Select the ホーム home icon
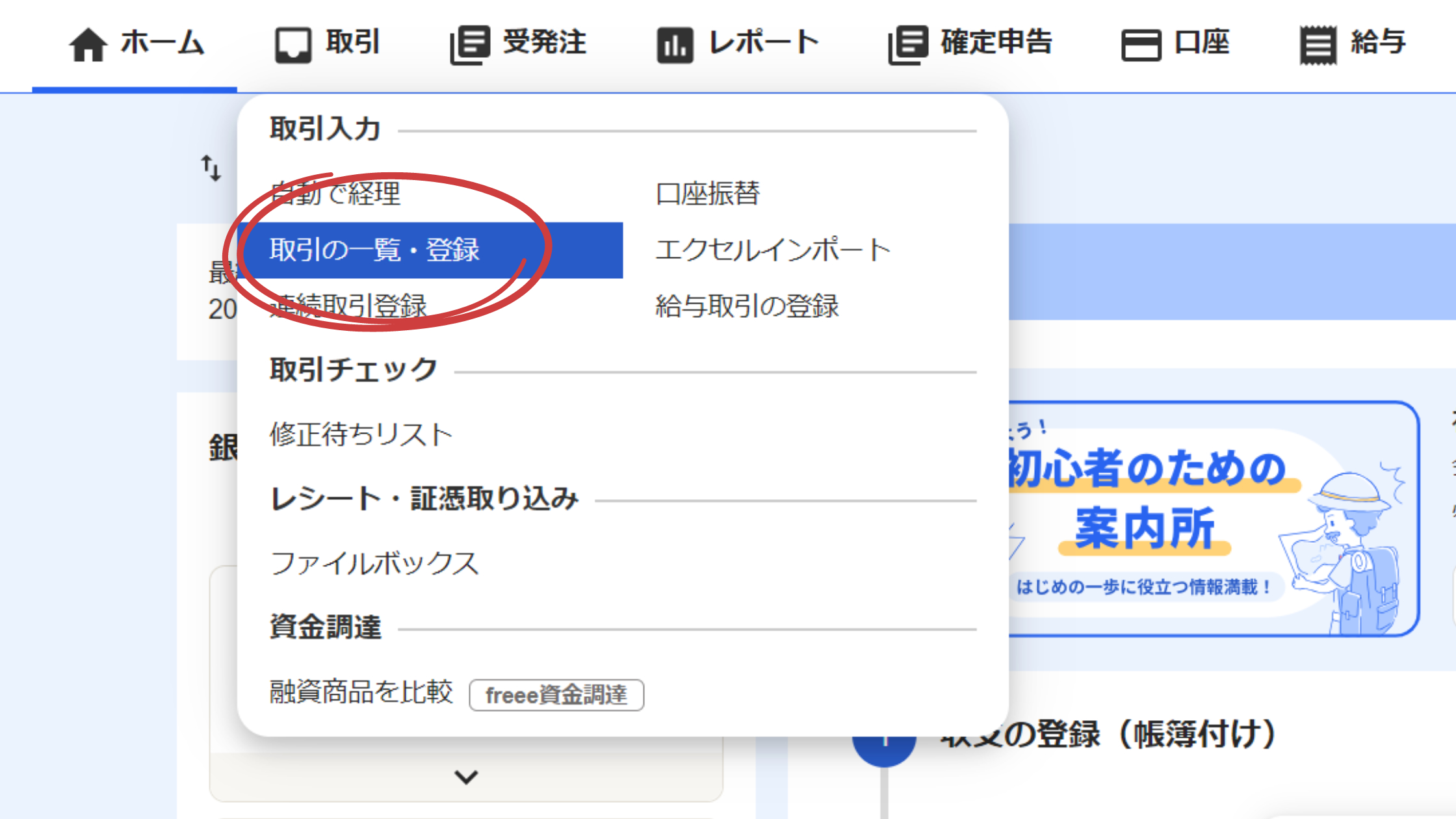This screenshot has width=1456, height=819. 88,44
